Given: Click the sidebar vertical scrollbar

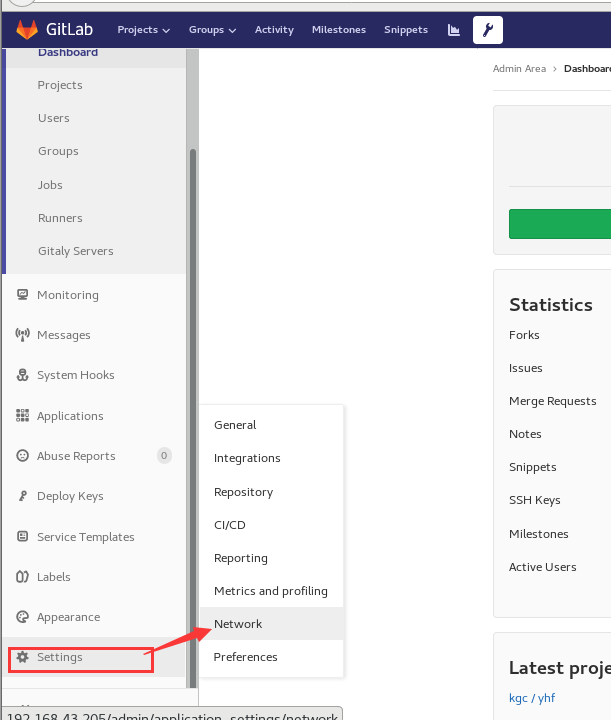Looking at the screenshot, I should (193, 418).
